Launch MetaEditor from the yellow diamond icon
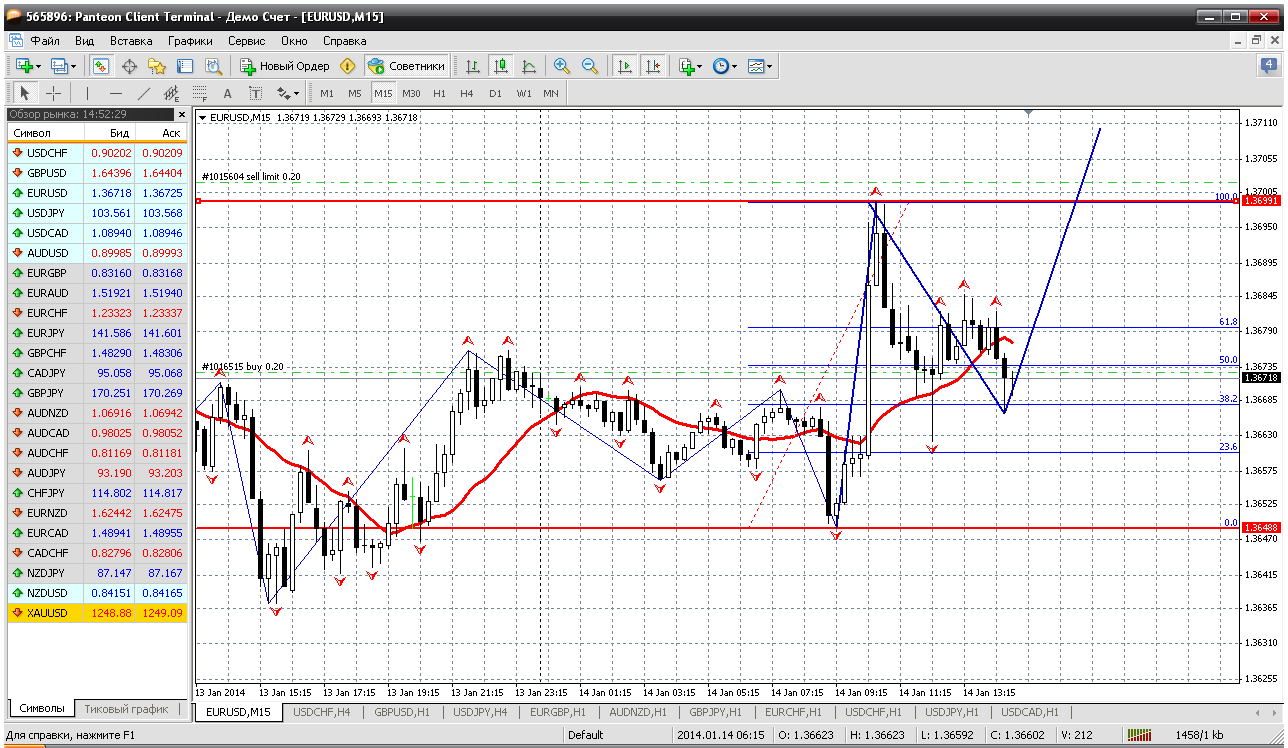 (x=348, y=66)
